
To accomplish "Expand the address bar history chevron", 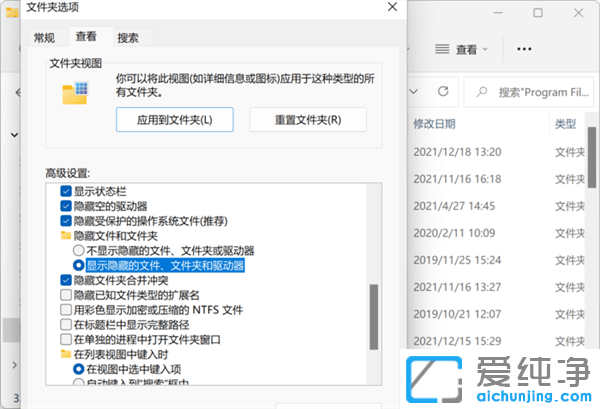I will 414,91.
